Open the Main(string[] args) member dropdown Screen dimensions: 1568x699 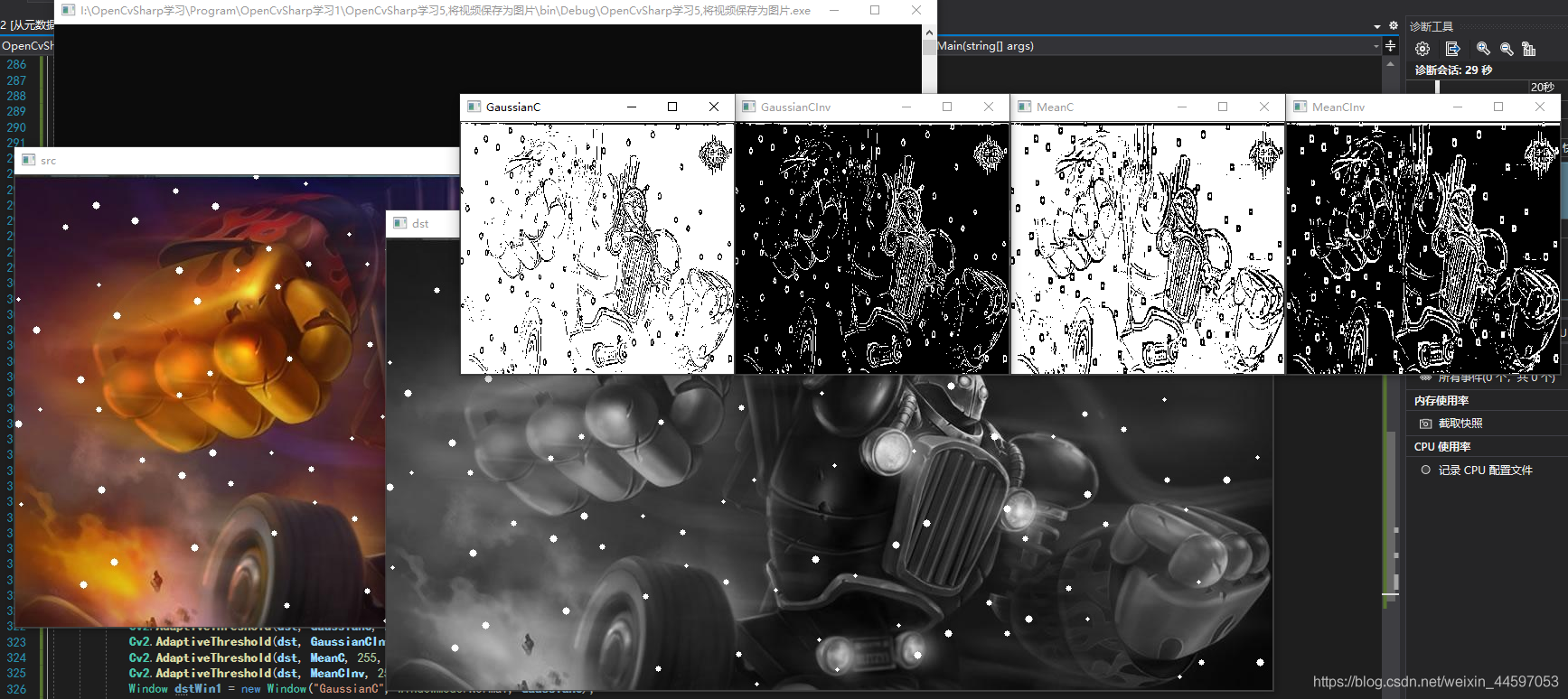click(x=1376, y=46)
